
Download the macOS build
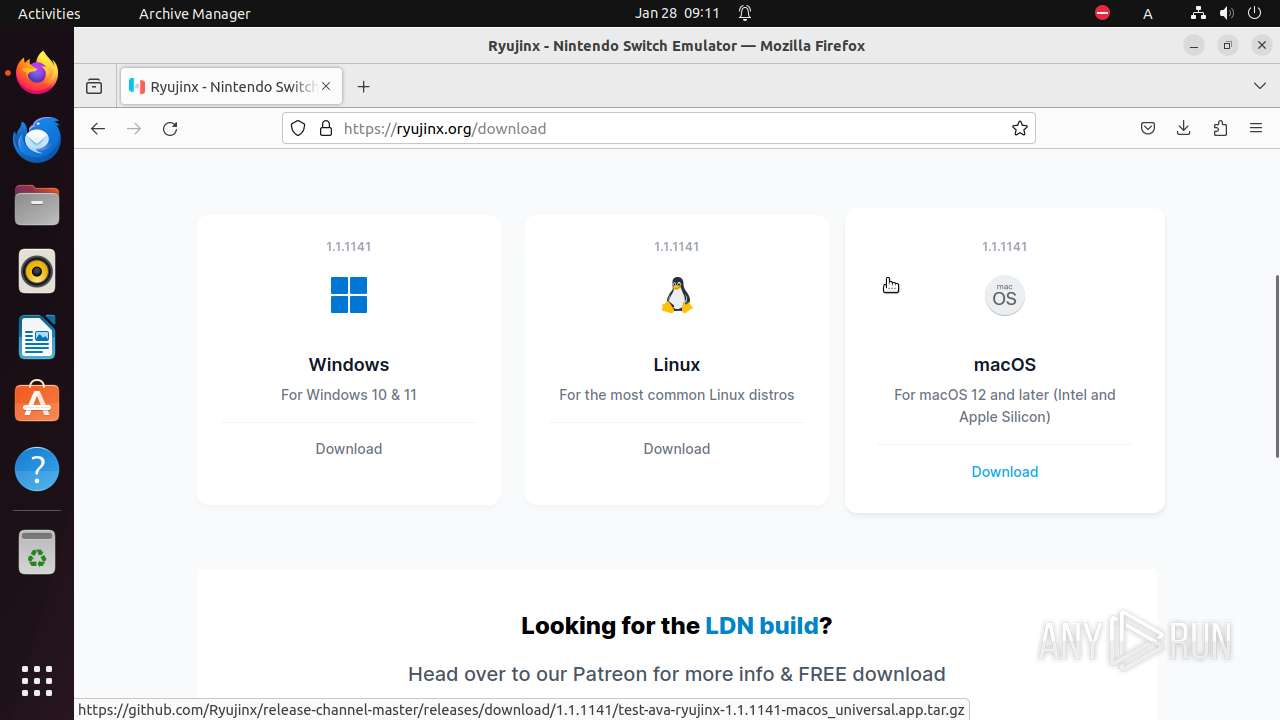[x=1005, y=472]
